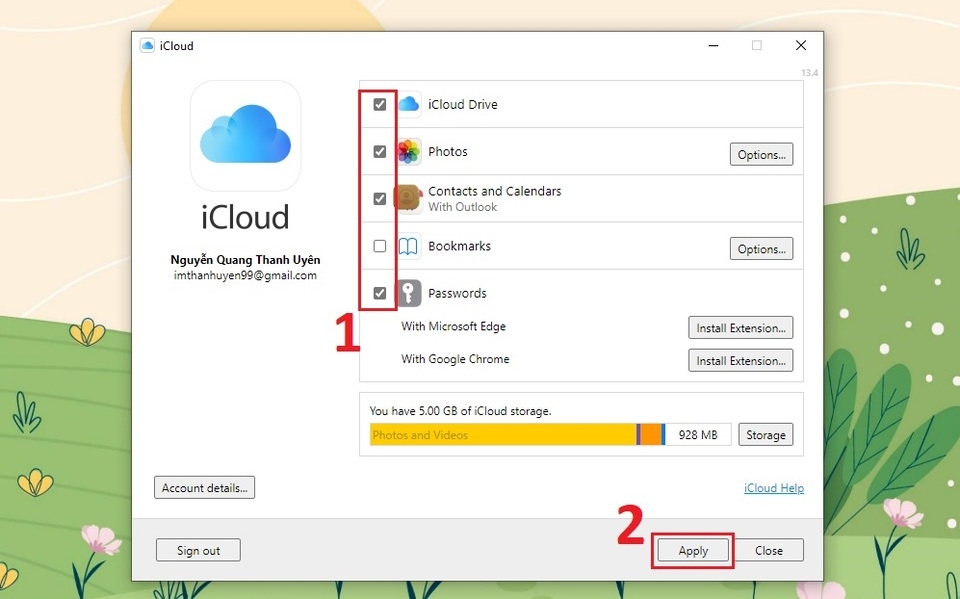Viewport: 960px width, 599px height.
Task: Uncheck the iCloud Drive checkbox
Action: pyautogui.click(x=380, y=104)
